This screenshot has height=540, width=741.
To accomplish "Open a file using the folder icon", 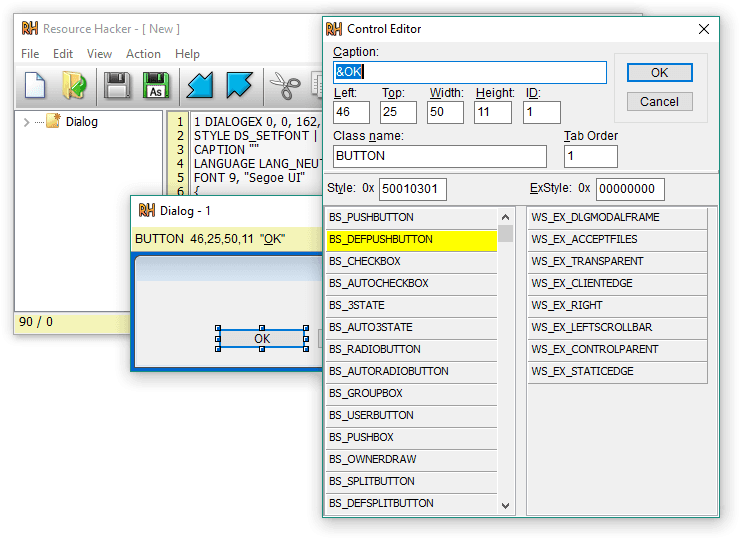I will point(75,86).
